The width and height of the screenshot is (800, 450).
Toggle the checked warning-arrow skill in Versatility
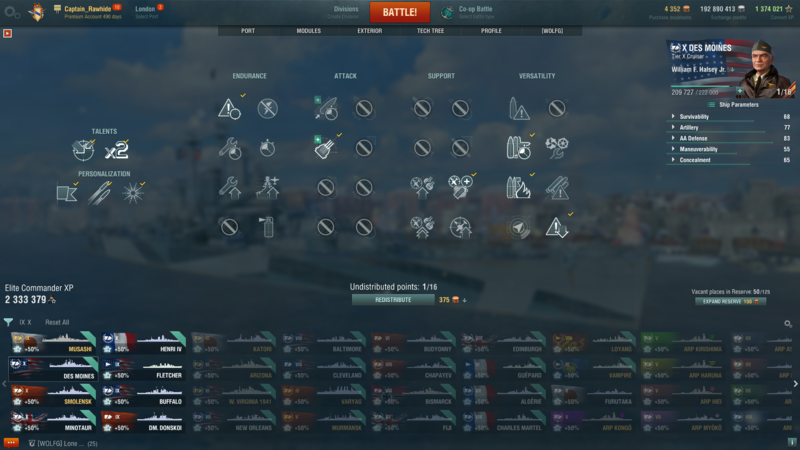pyautogui.click(x=557, y=227)
